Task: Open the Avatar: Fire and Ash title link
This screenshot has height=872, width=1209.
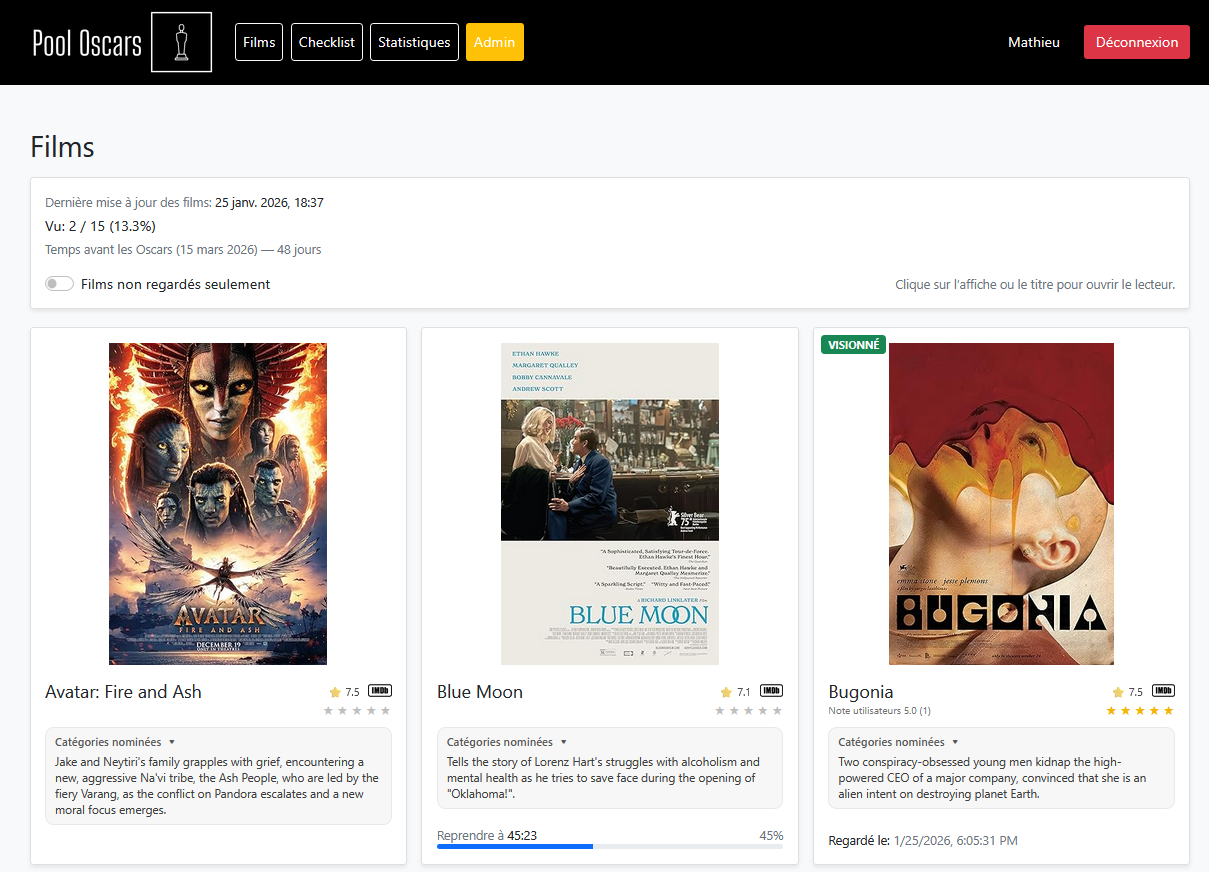Action: coord(123,692)
